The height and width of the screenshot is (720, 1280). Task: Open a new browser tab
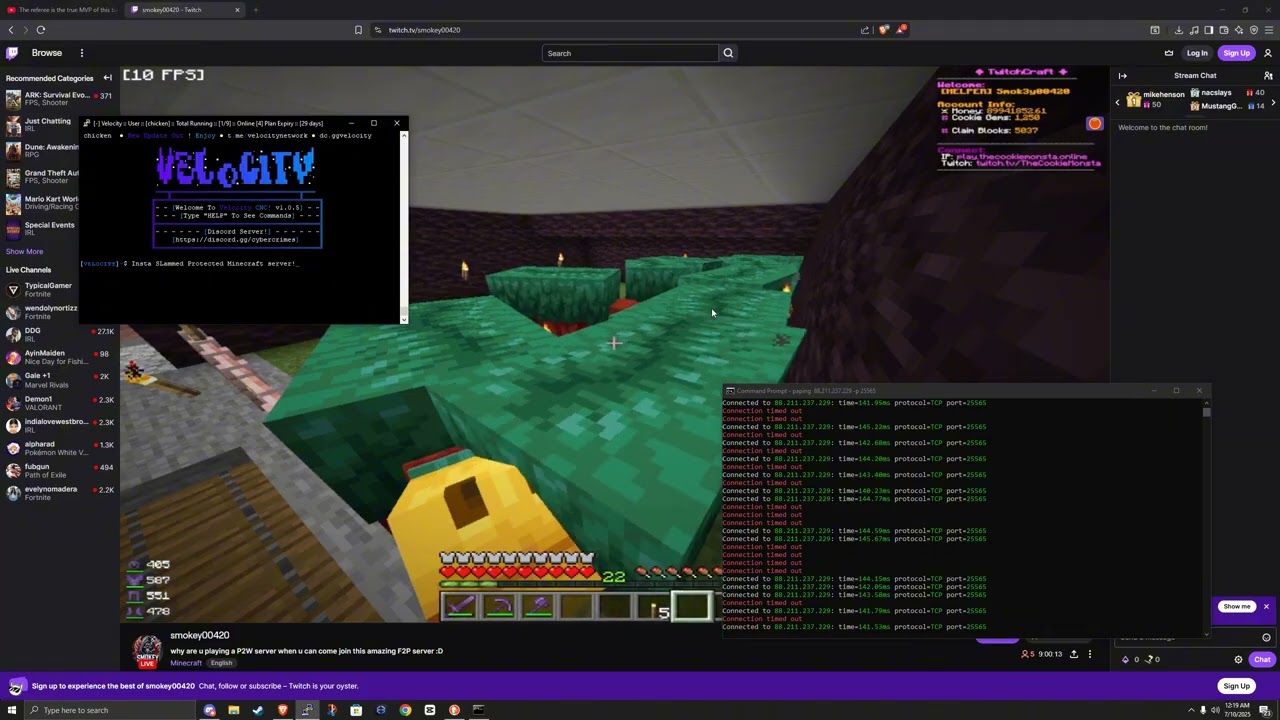click(x=256, y=10)
